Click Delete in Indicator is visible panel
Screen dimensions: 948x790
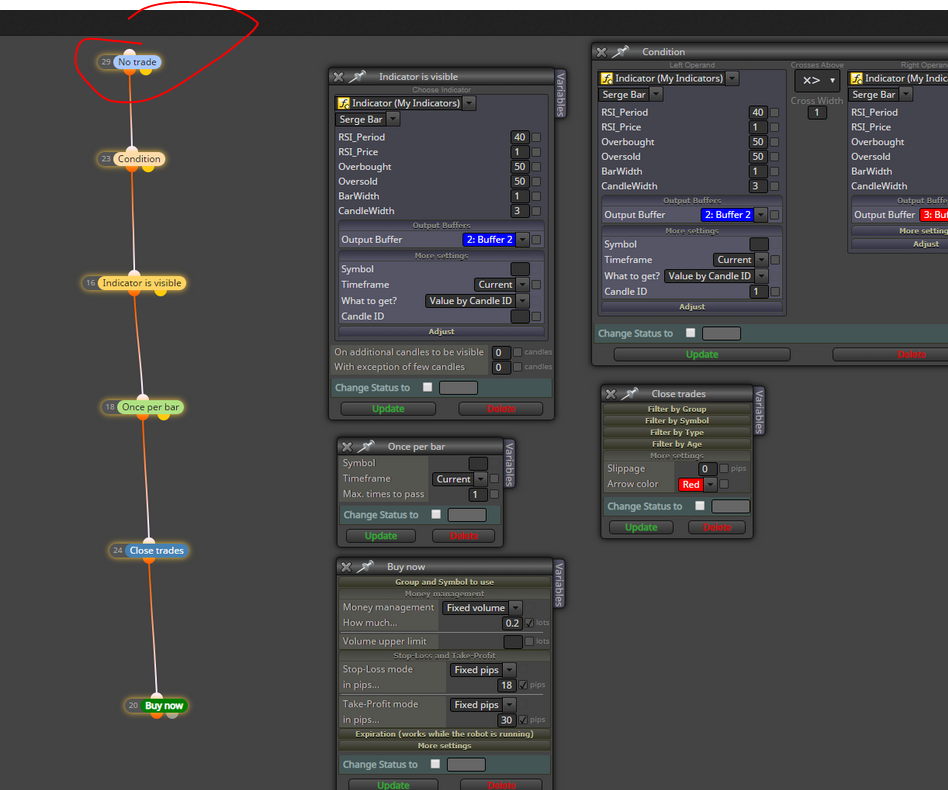coord(501,409)
